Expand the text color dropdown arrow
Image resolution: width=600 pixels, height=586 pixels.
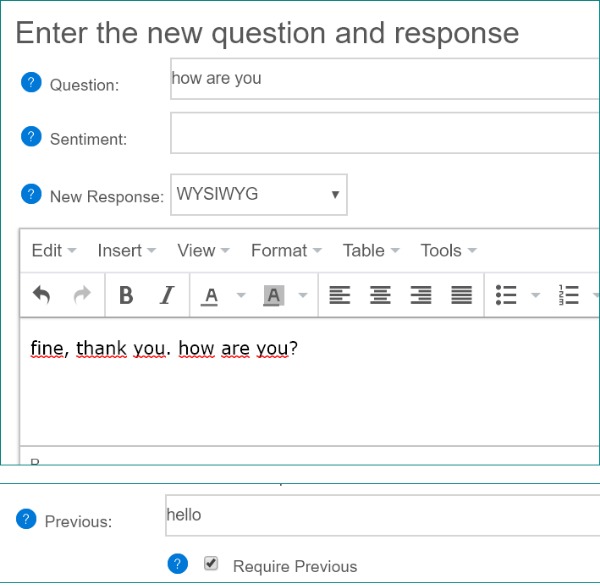coord(240,295)
